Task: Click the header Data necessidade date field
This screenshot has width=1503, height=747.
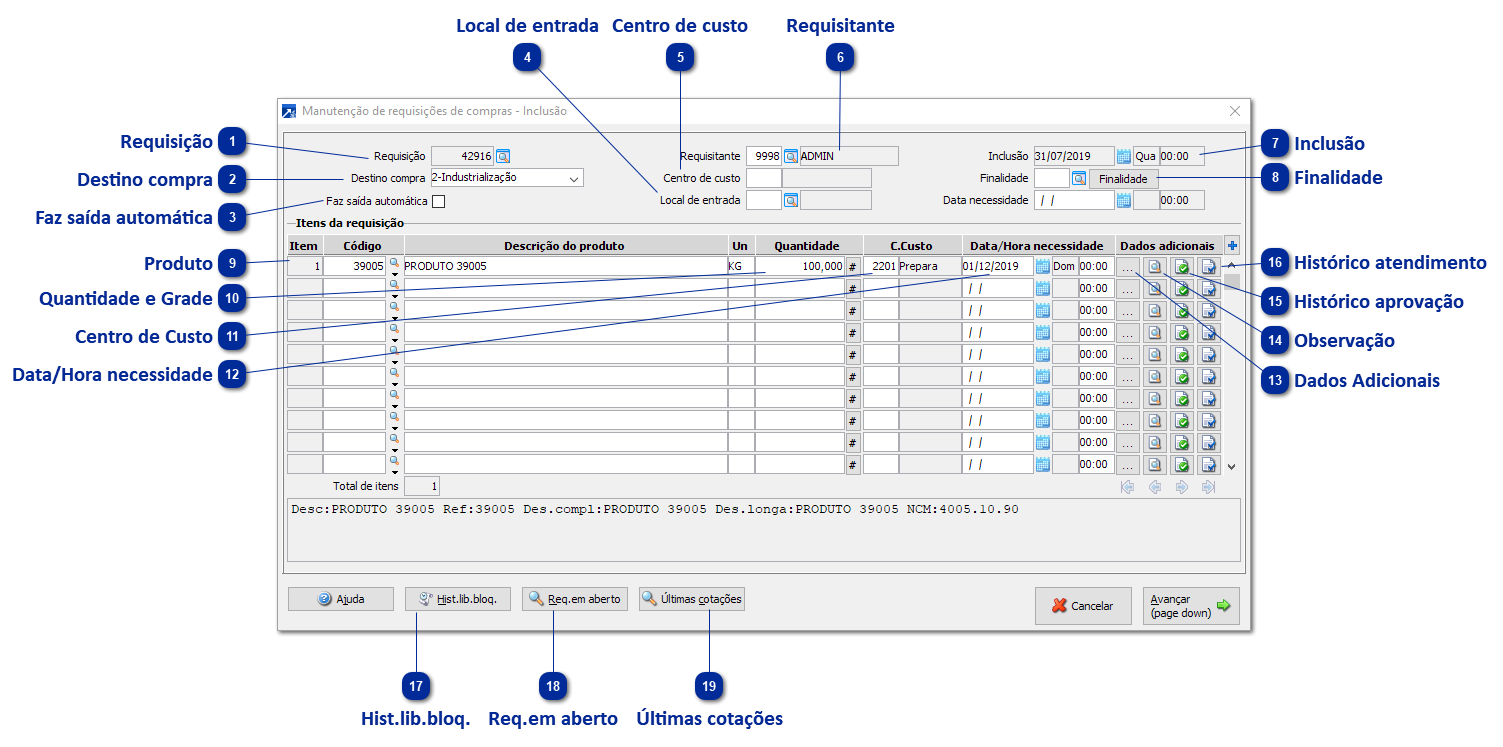Action: coord(1074,200)
